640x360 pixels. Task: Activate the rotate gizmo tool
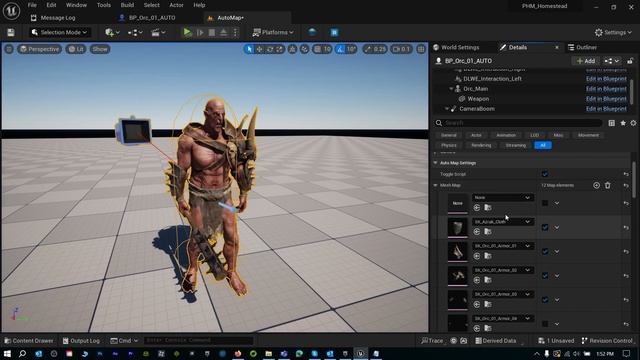point(269,49)
